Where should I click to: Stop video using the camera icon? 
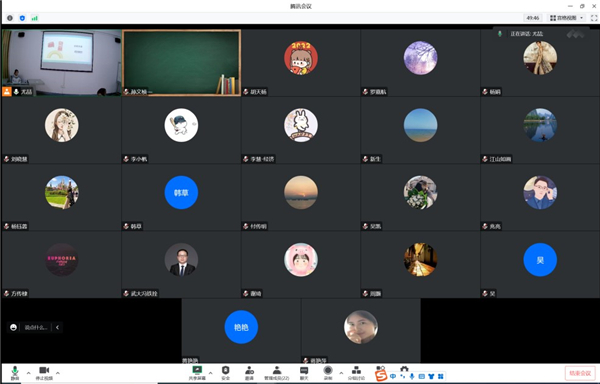point(44,373)
